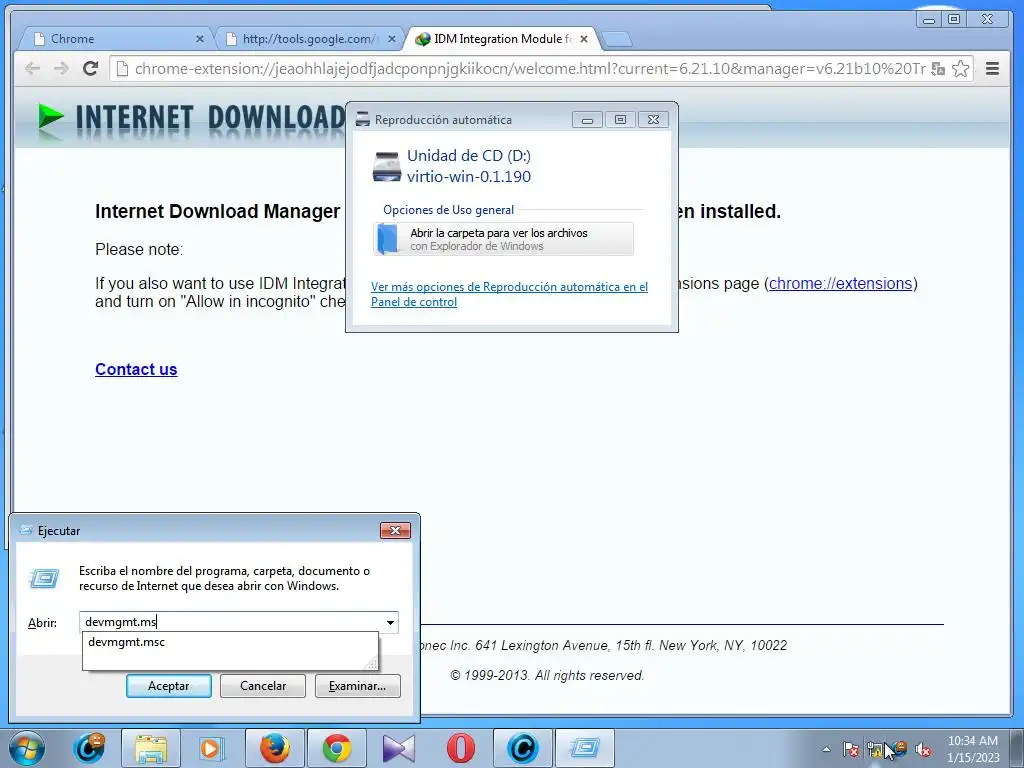Open more AutoPlay options in Control Panel link
Viewport: 1024px width, 768px height.
click(x=509, y=295)
